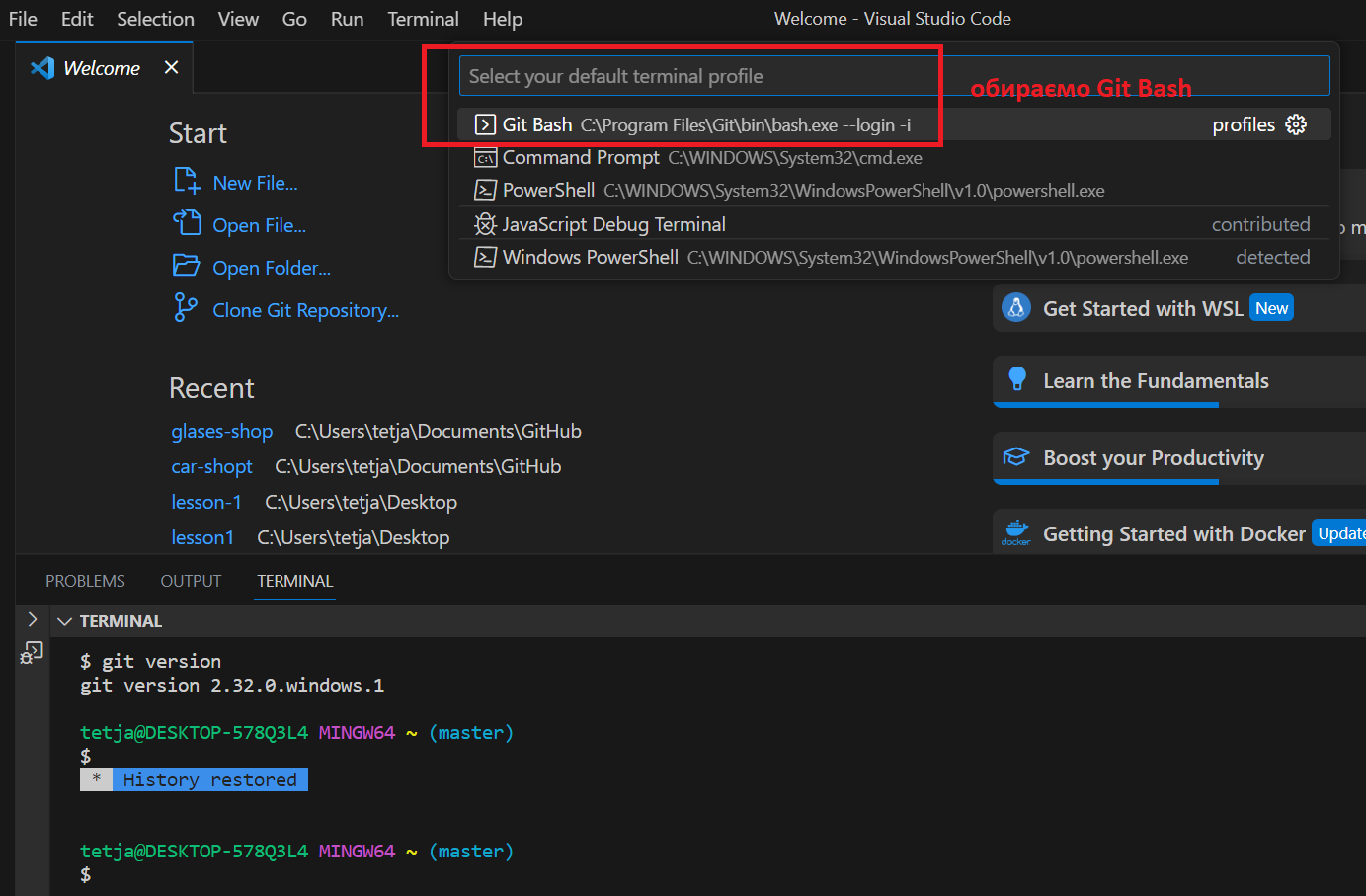Open the File menu

coord(23,19)
